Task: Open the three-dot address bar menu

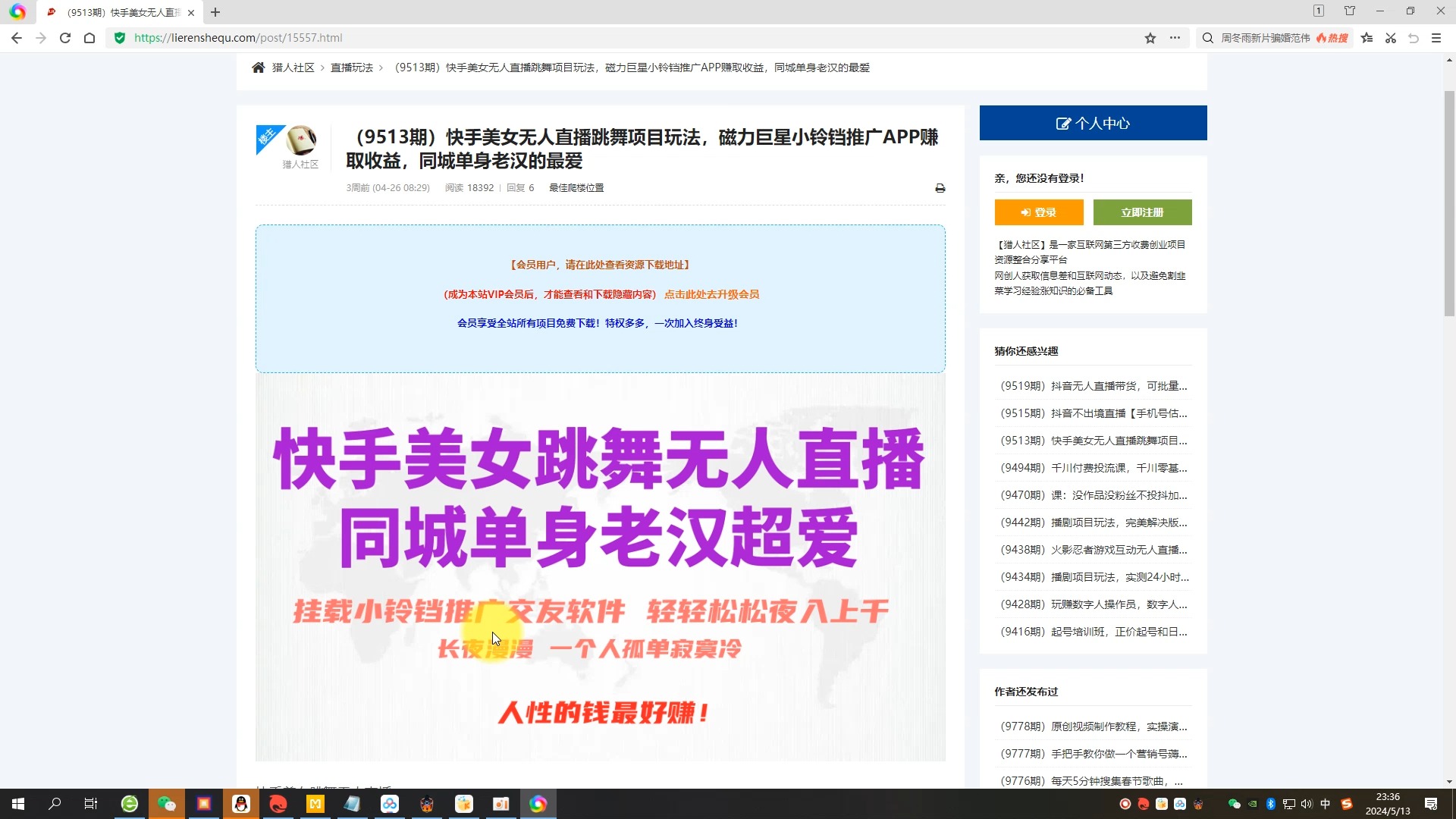Action: click(1175, 38)
